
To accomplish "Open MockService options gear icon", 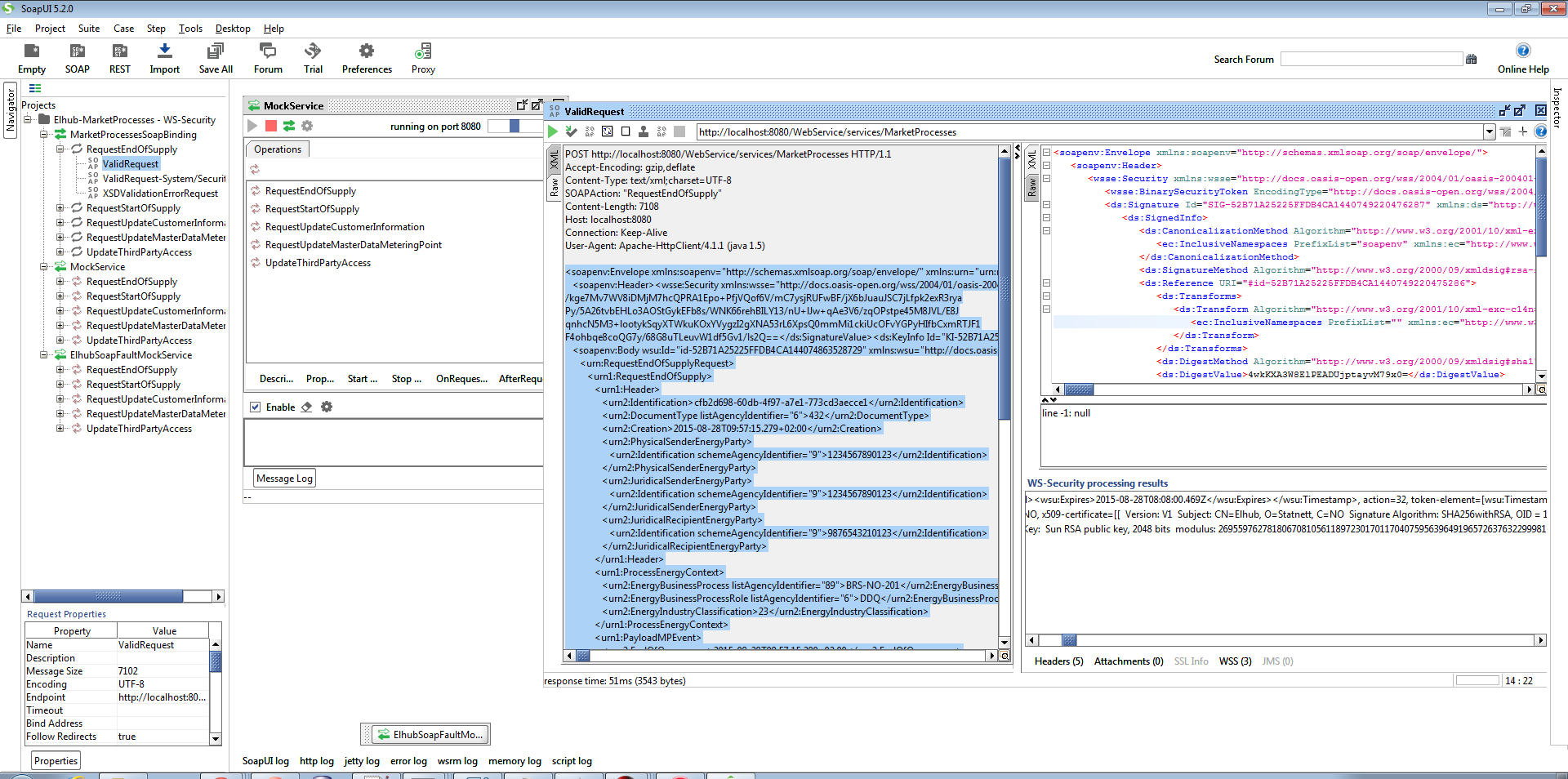I will (x=307, y=126).
